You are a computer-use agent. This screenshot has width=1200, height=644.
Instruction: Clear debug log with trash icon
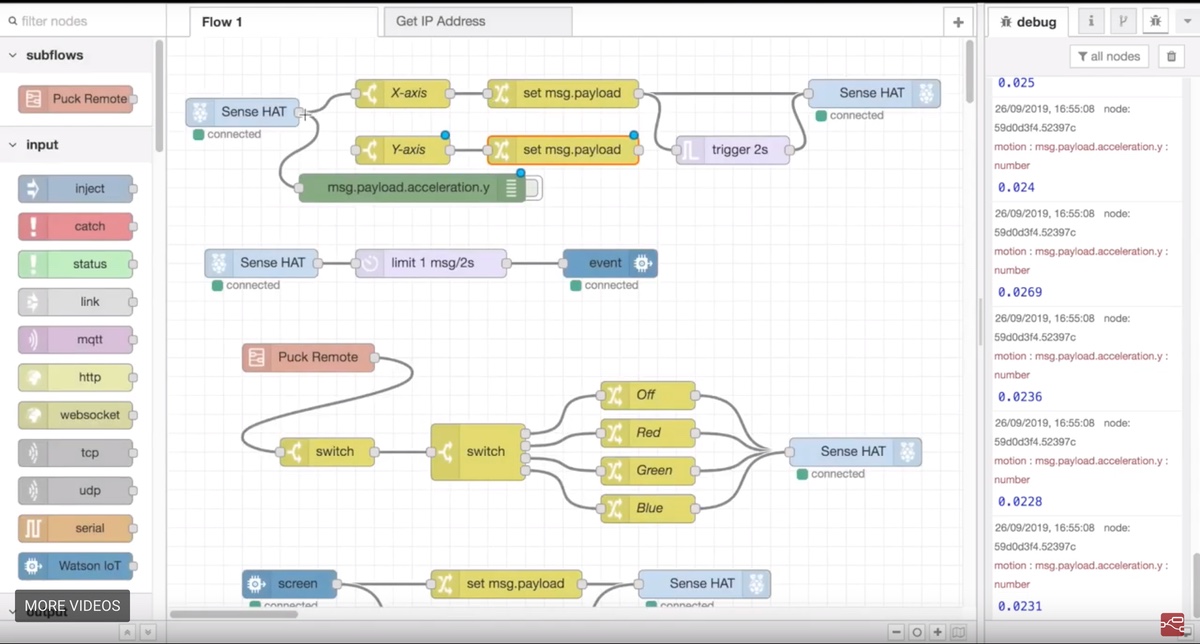[1171, 56]
